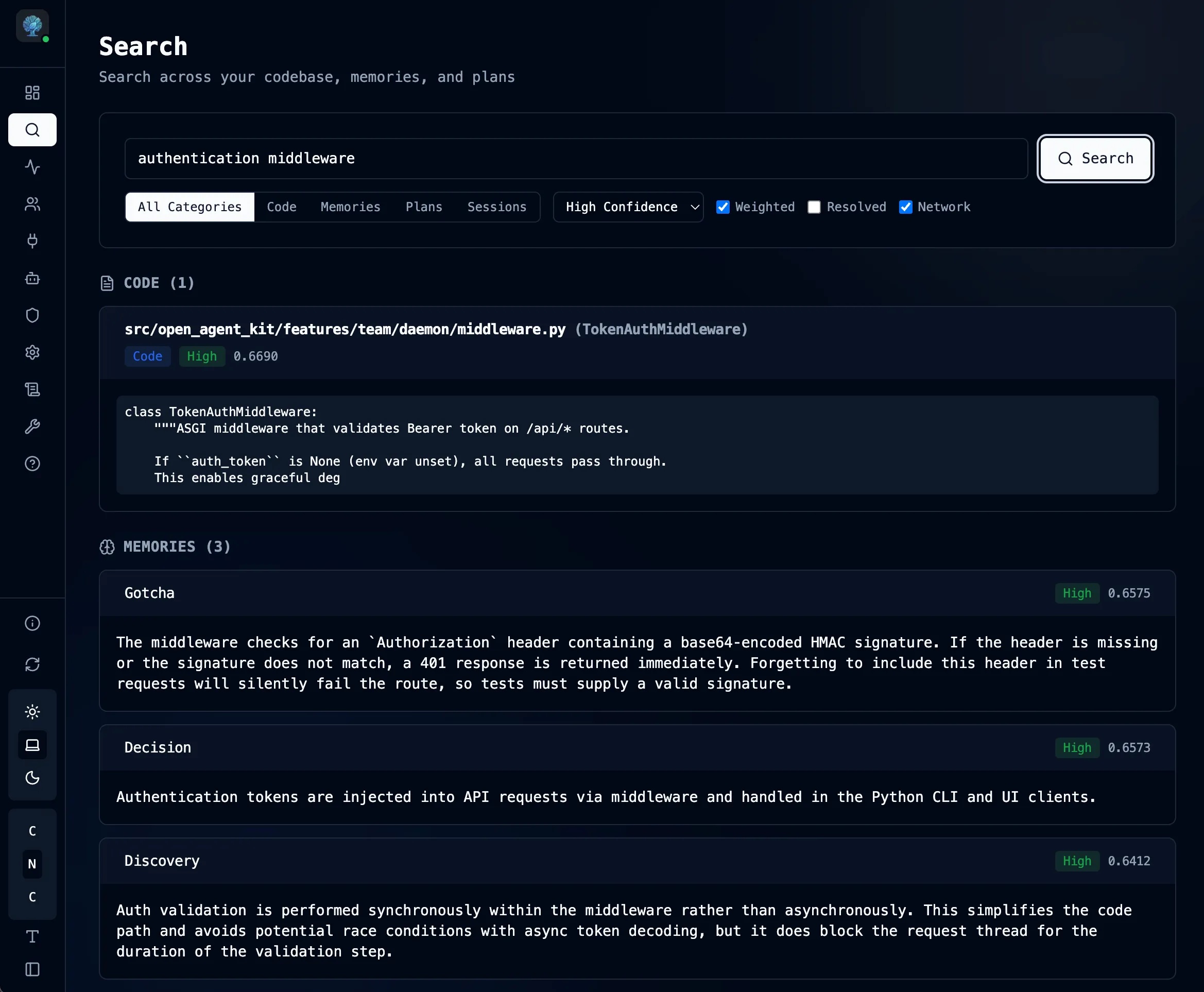
Task: Switch to light theme with sun icon
Action: pos(32,711)
